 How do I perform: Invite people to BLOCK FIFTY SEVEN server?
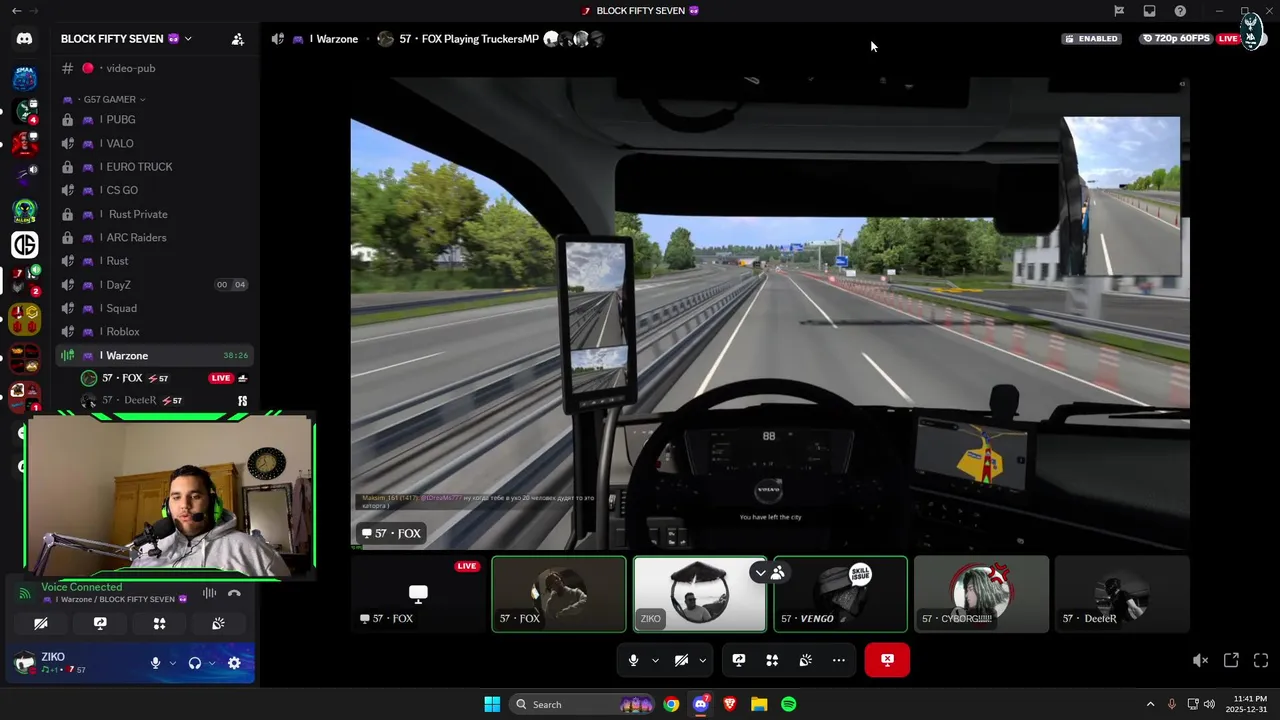point(238,39)
